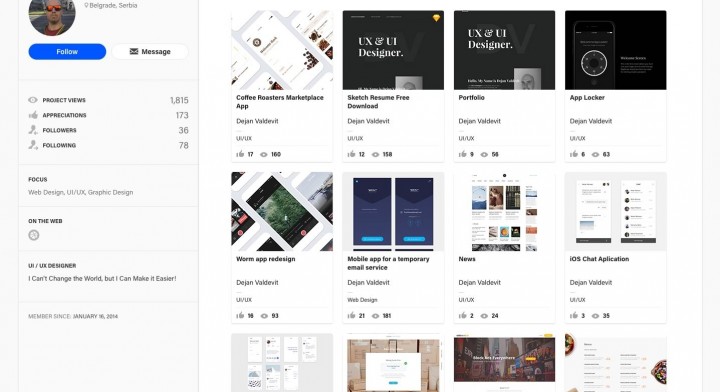720x392 pixels.
Task: Click thumbs-up icon on App Locker card
Action: (574, 154)
